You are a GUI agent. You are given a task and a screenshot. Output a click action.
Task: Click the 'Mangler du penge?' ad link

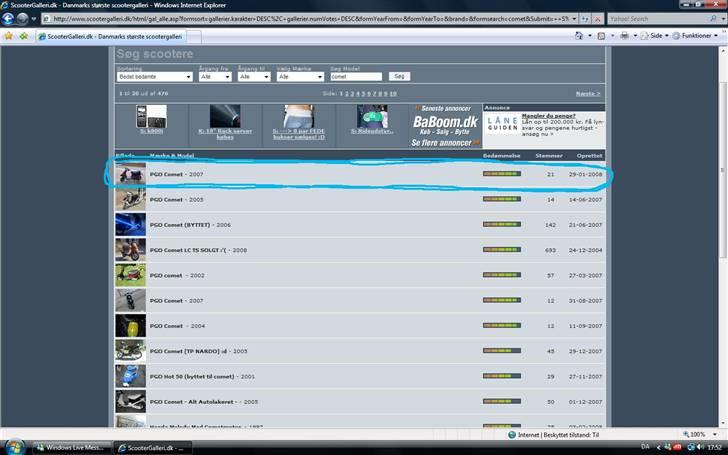coord(548,116)
